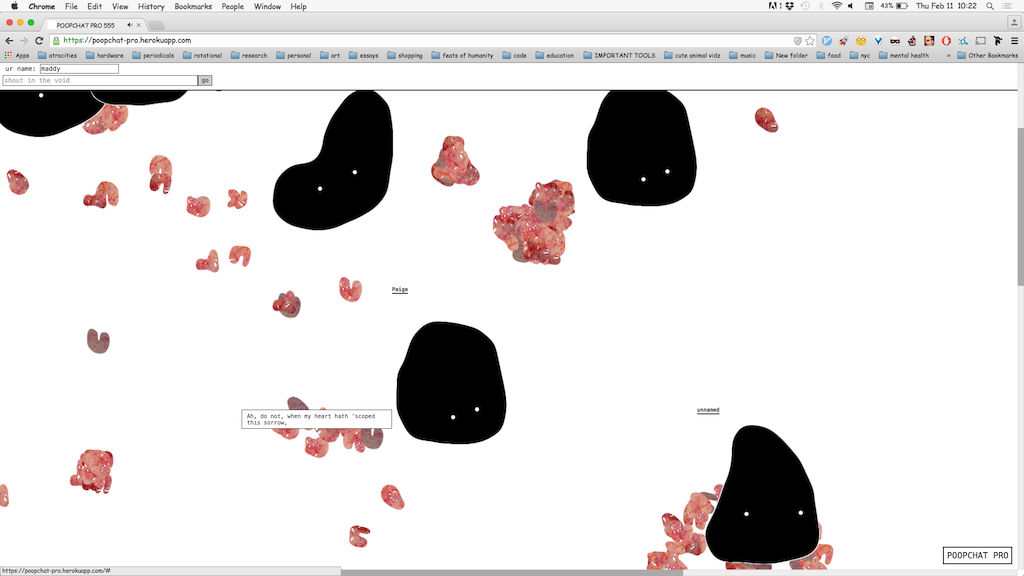Open the Other Bookmarks folder
Screen dimensions: 1024x576
[x=987, y=56]
